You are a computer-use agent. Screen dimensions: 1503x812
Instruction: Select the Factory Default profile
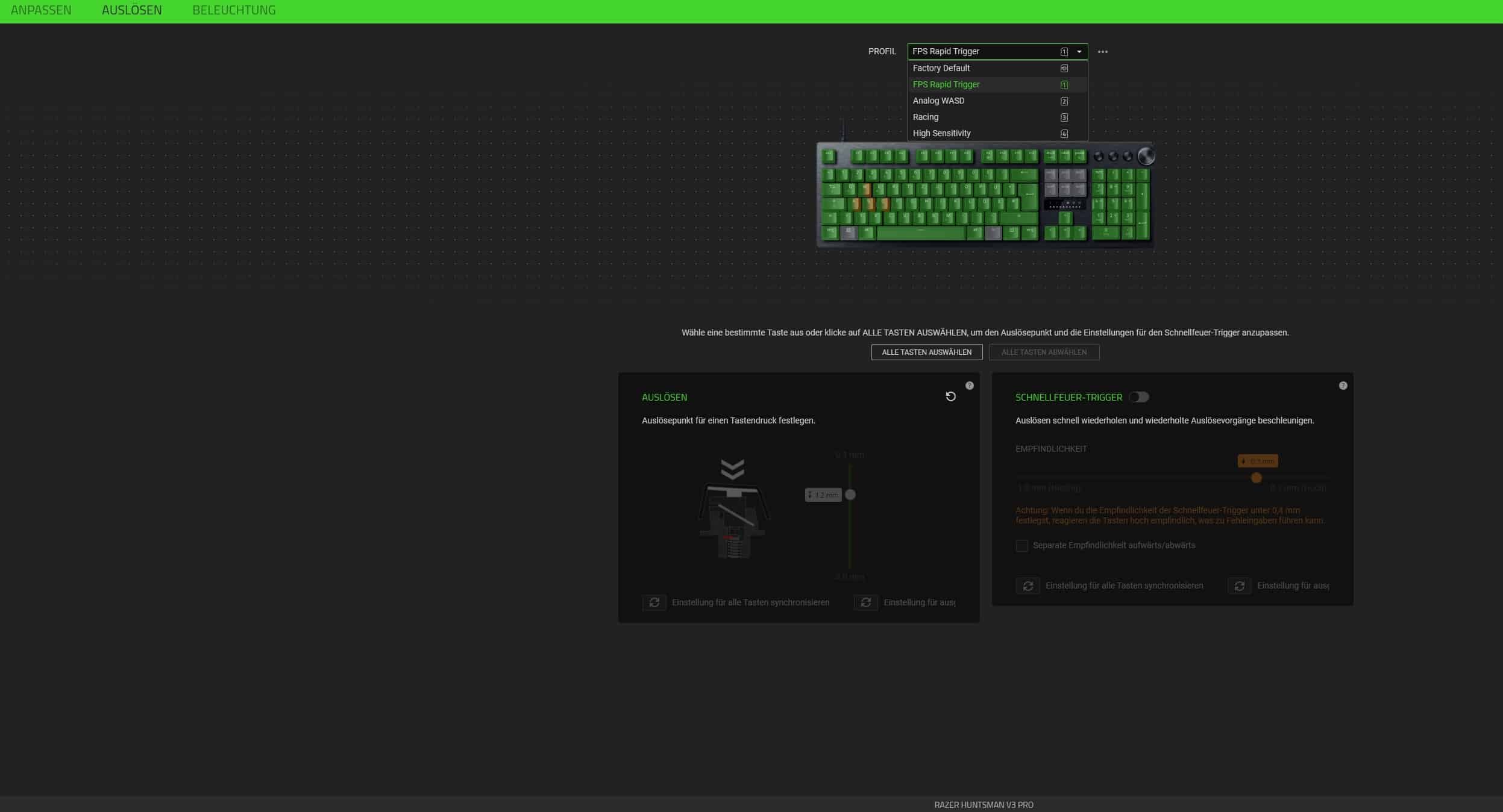[x=941, y=68]
